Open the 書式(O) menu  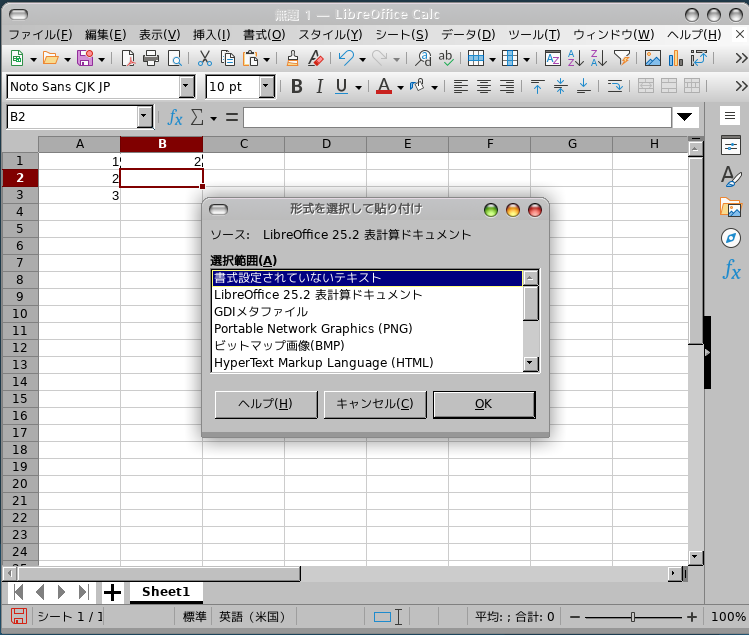pyautogui.click(x=264, y=35)
